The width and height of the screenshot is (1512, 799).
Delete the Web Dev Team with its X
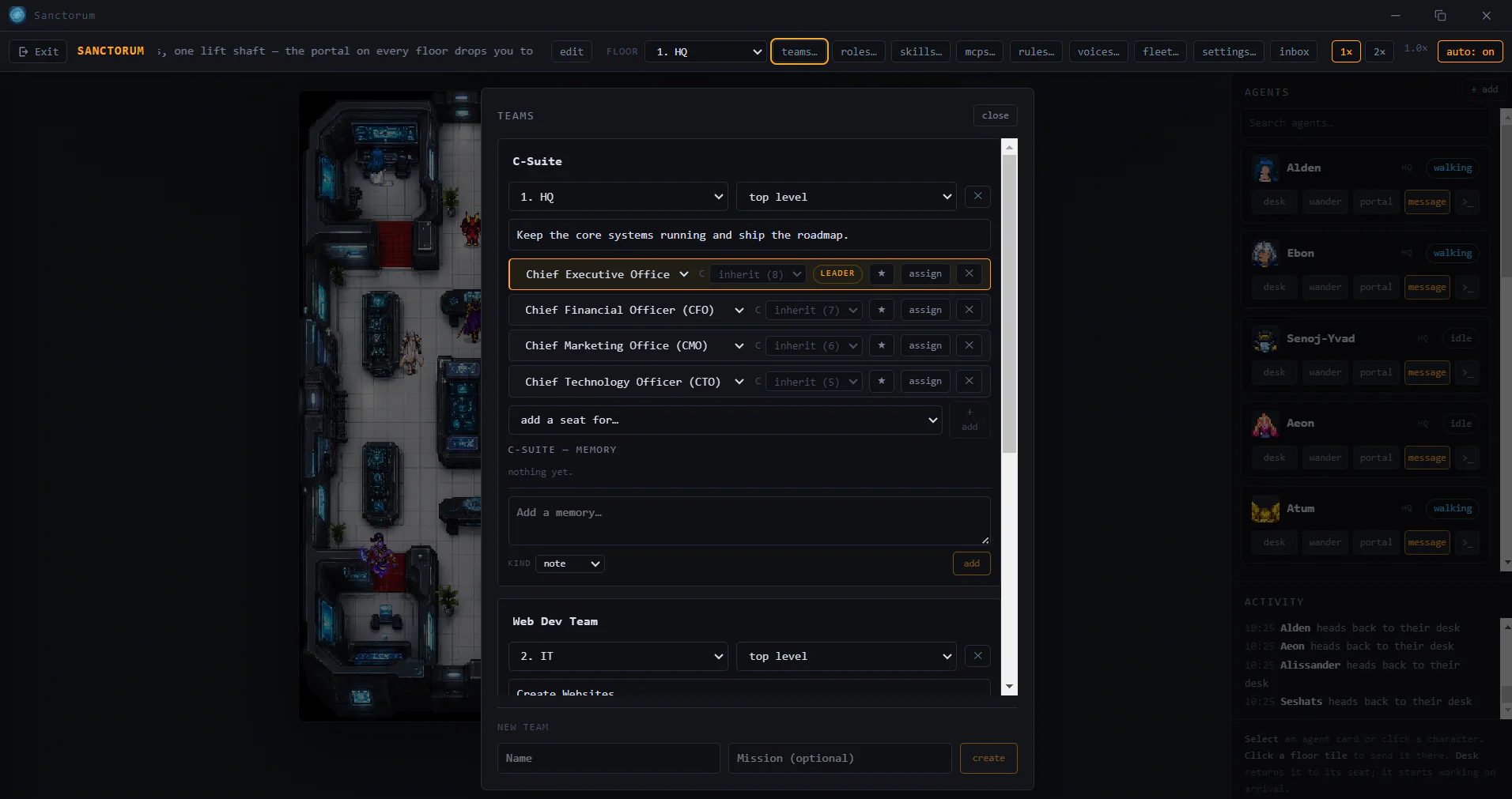pos(978,656)
